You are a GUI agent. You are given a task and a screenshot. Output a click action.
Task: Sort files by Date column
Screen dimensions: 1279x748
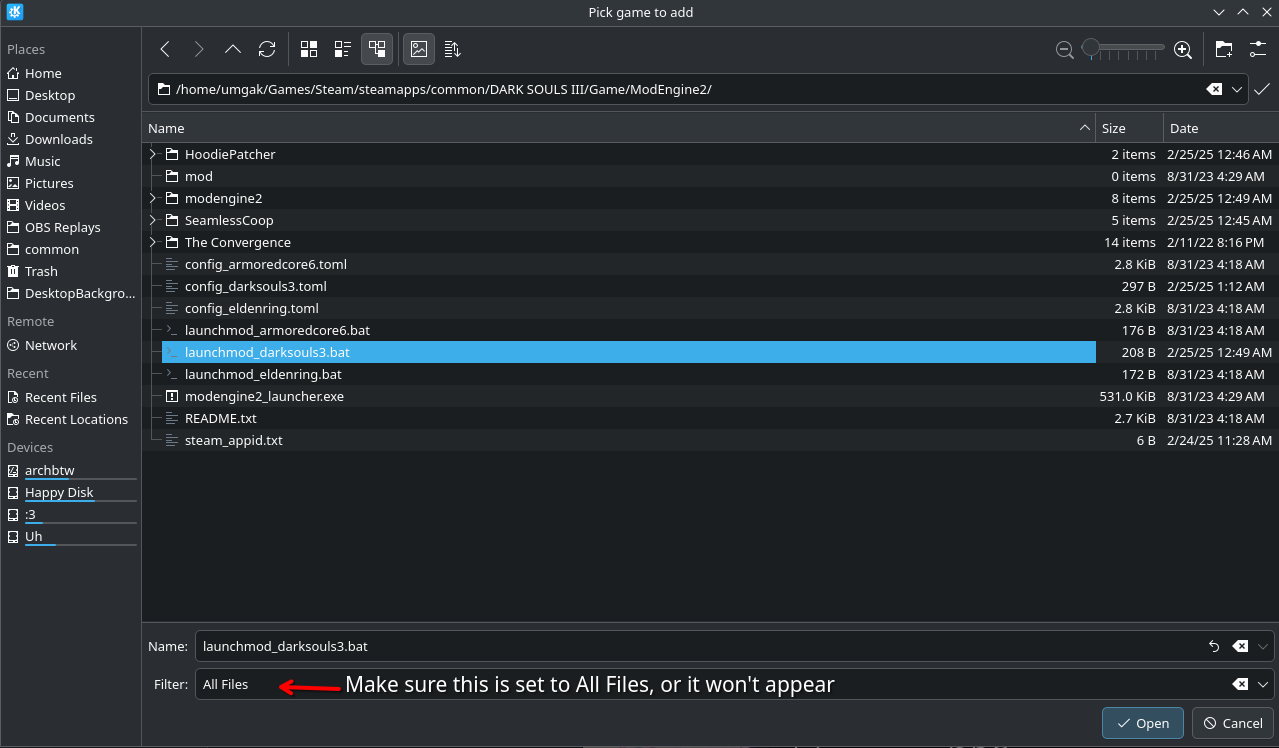coord(1221,128)
